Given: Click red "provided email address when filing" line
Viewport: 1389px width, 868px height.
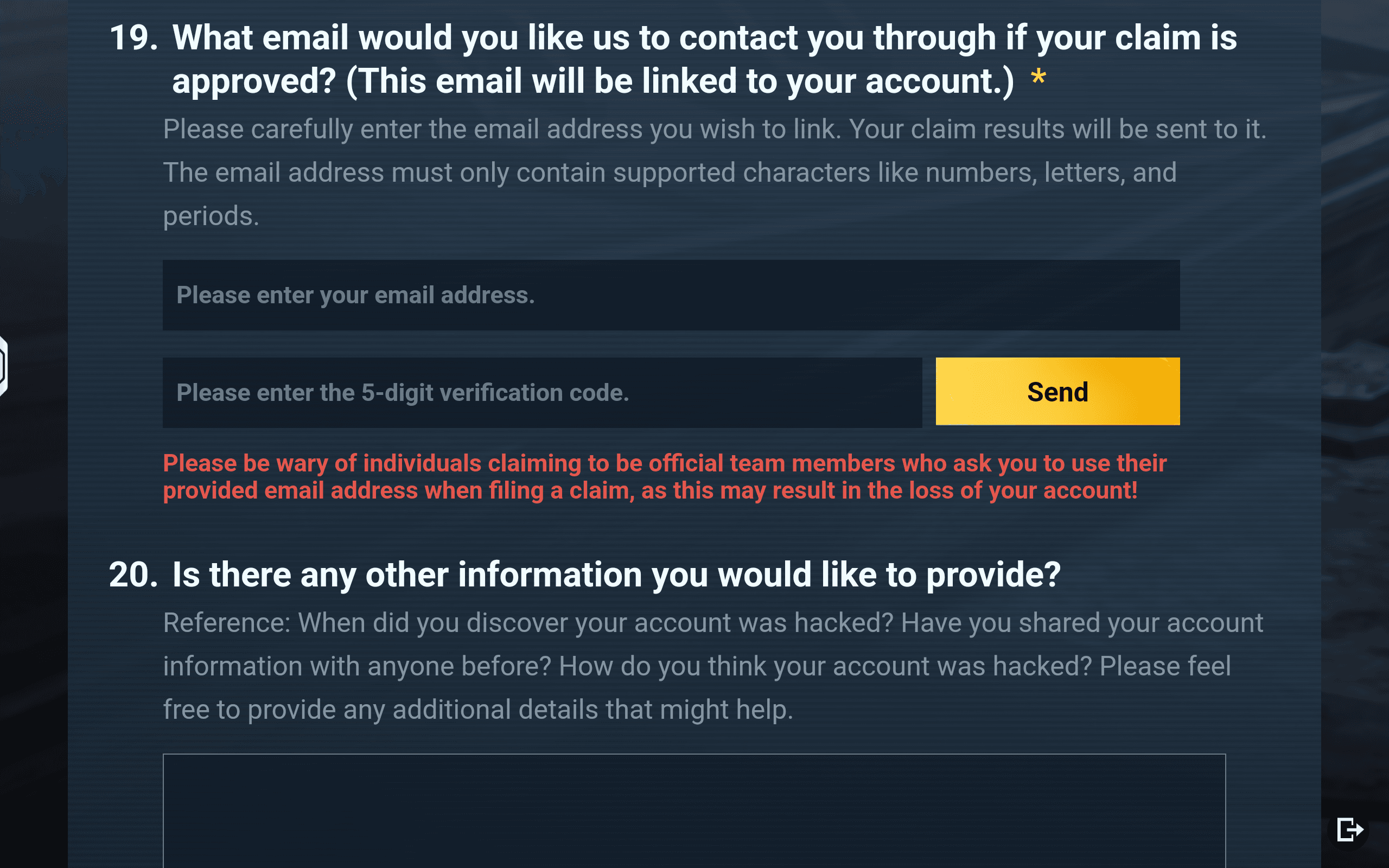Looking at the screenshot, I should [x=649, y=491].
